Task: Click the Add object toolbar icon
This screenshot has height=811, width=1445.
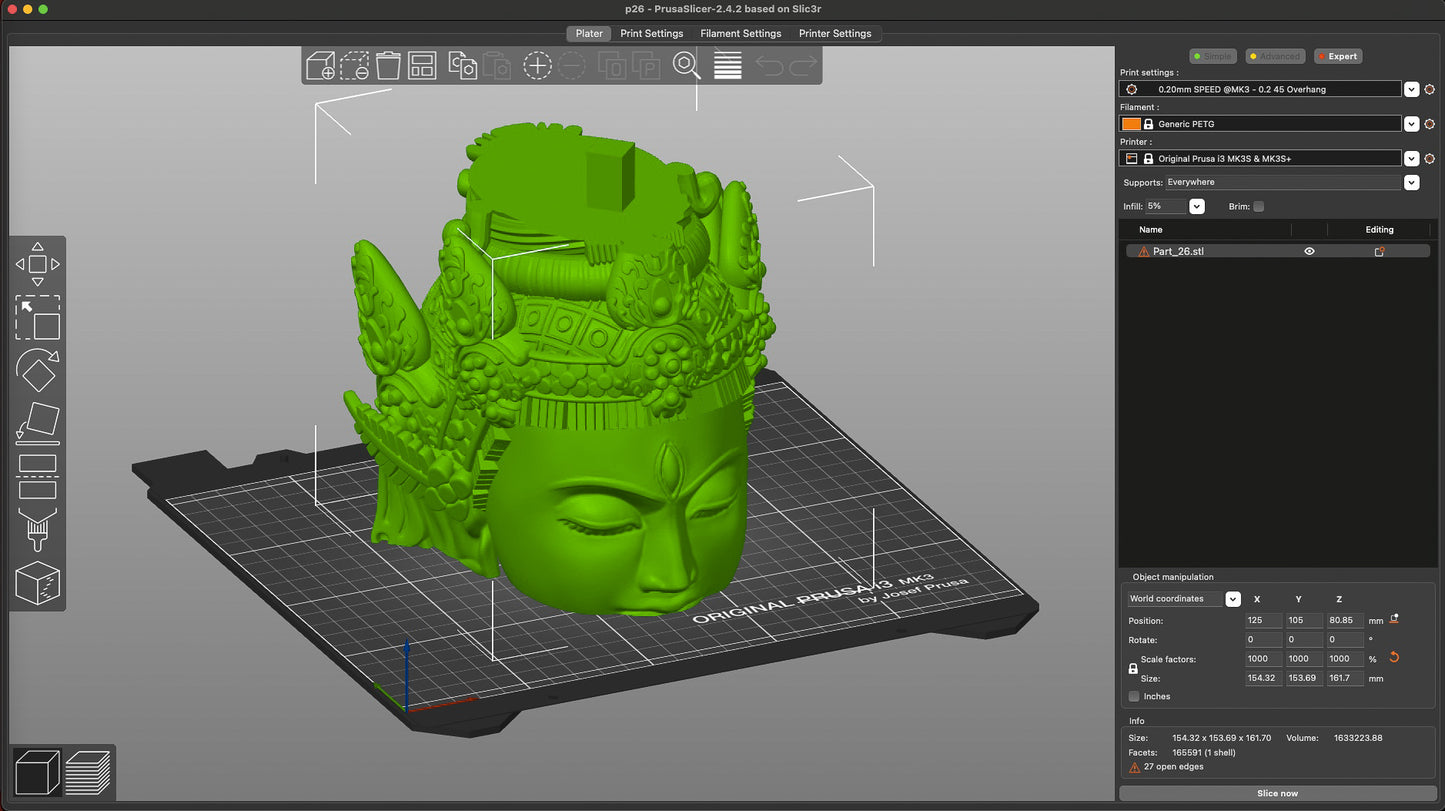Action: click(x=321, y=66)
